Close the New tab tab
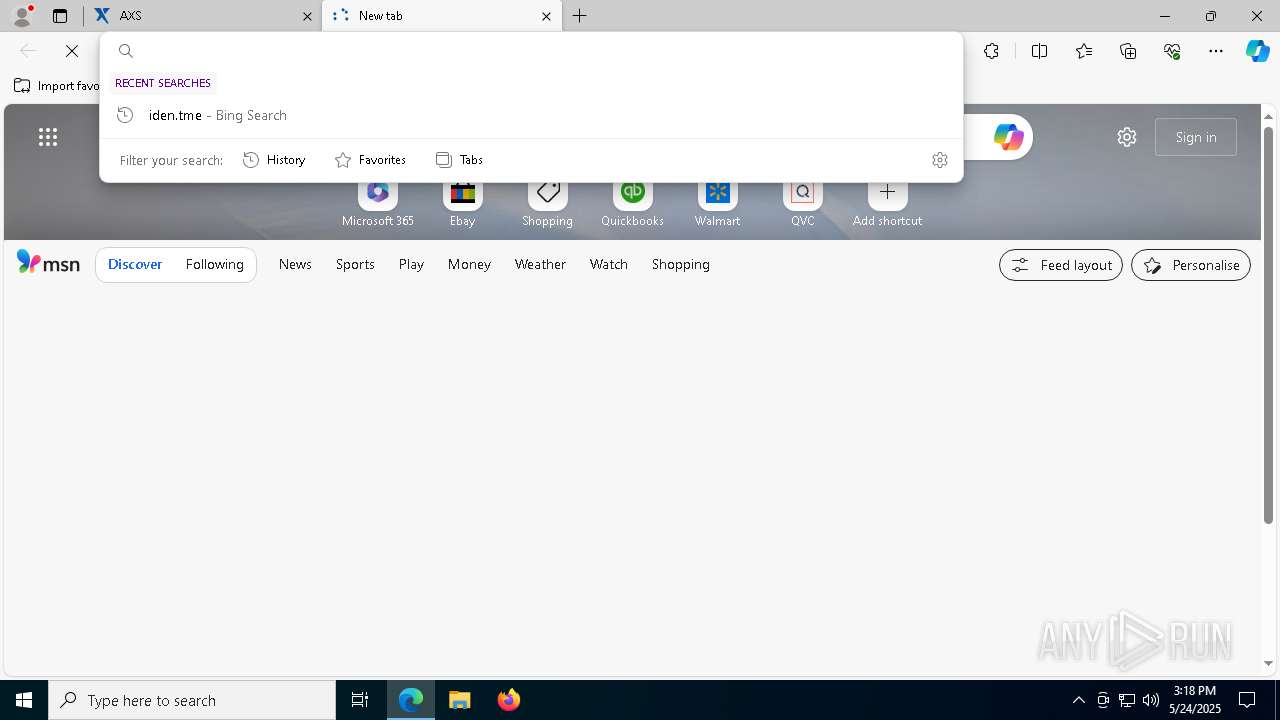 pyautogui.click(x=546, y=16)
